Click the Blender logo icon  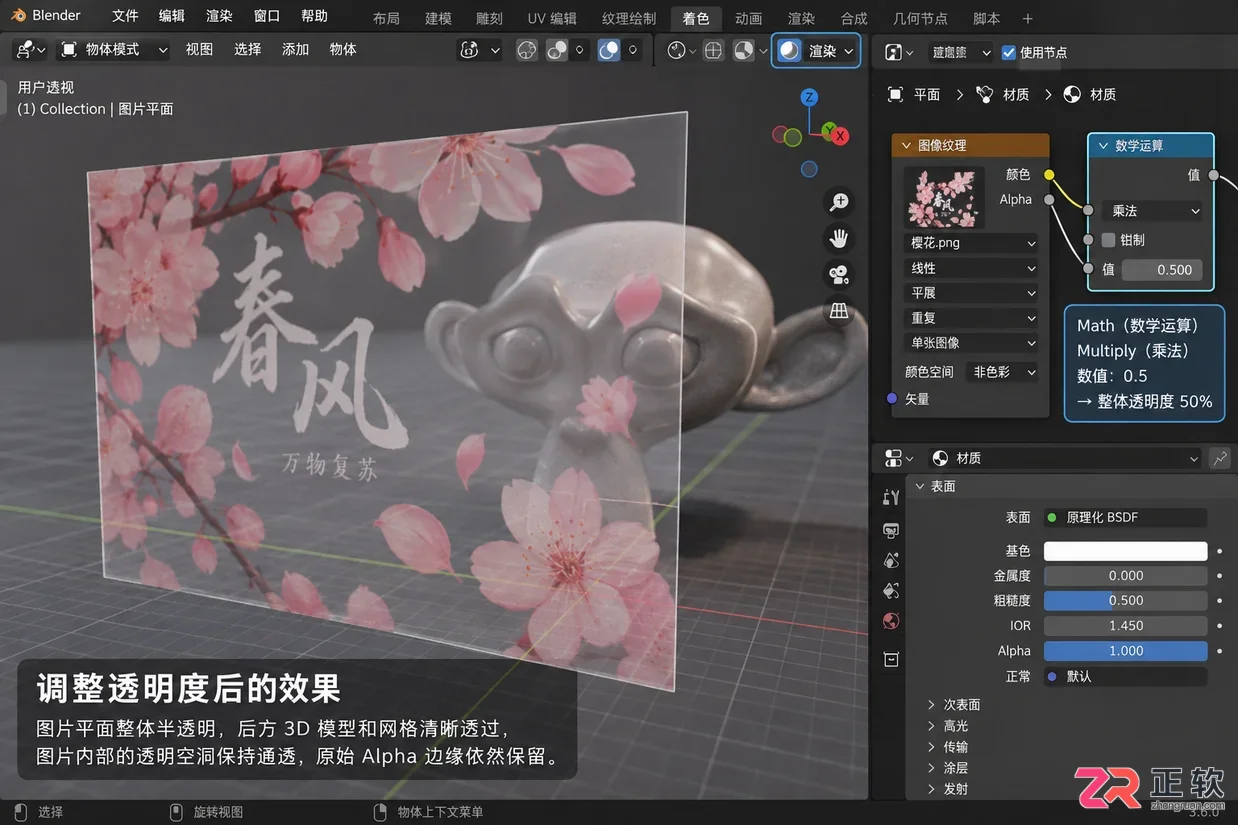[19, 16]
